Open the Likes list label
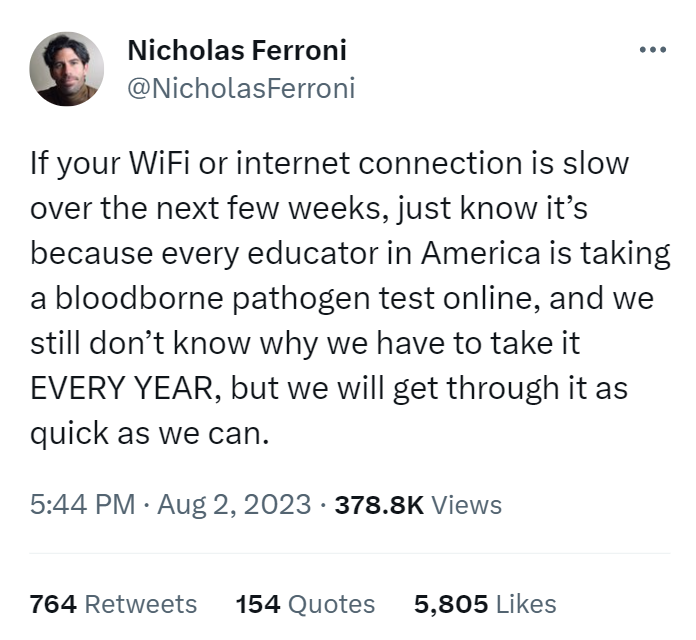The width and height of the screenshot is (696, 640). coord(526,604)
